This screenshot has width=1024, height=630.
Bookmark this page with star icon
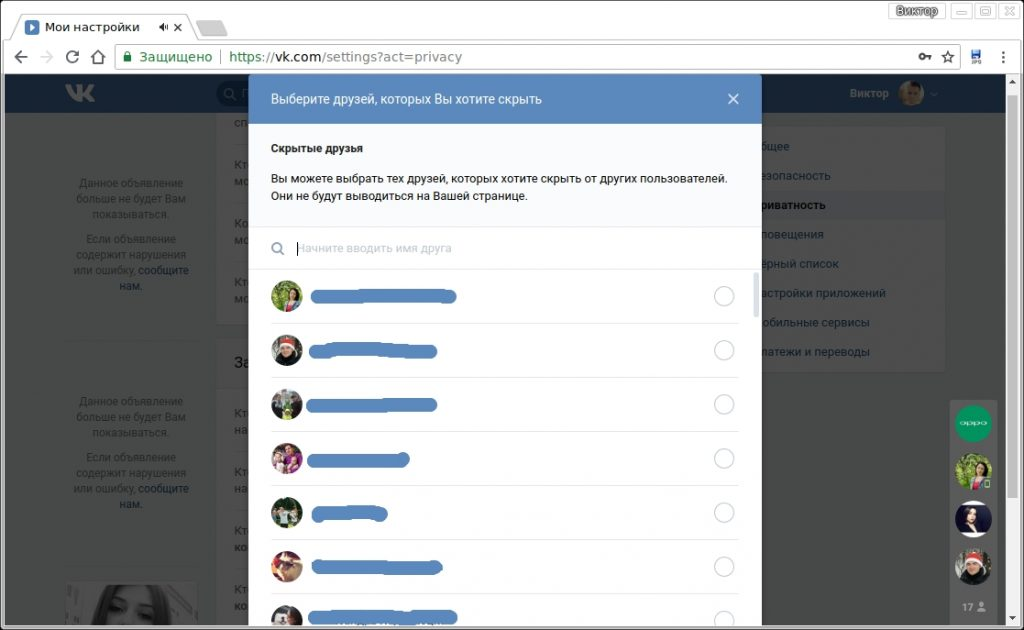point(948,57)
